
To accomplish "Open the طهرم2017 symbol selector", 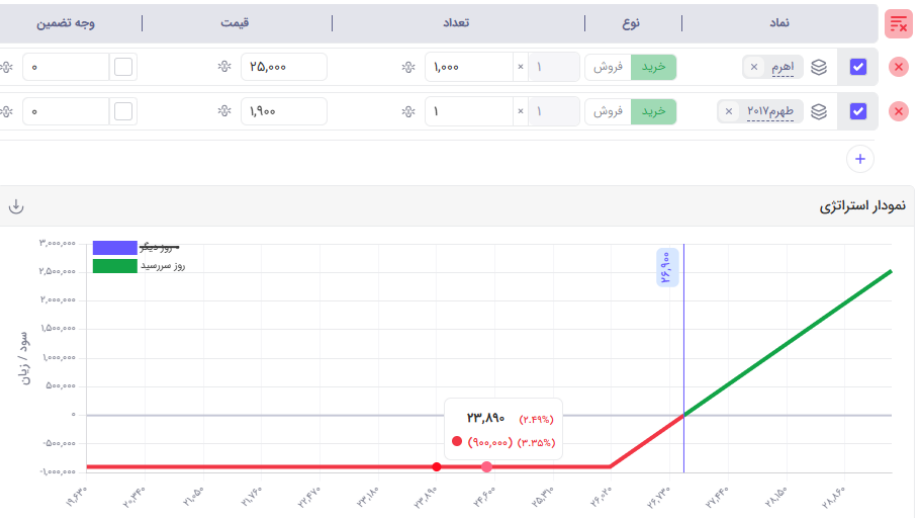I will pyautogui.click(x=769, y=111).
